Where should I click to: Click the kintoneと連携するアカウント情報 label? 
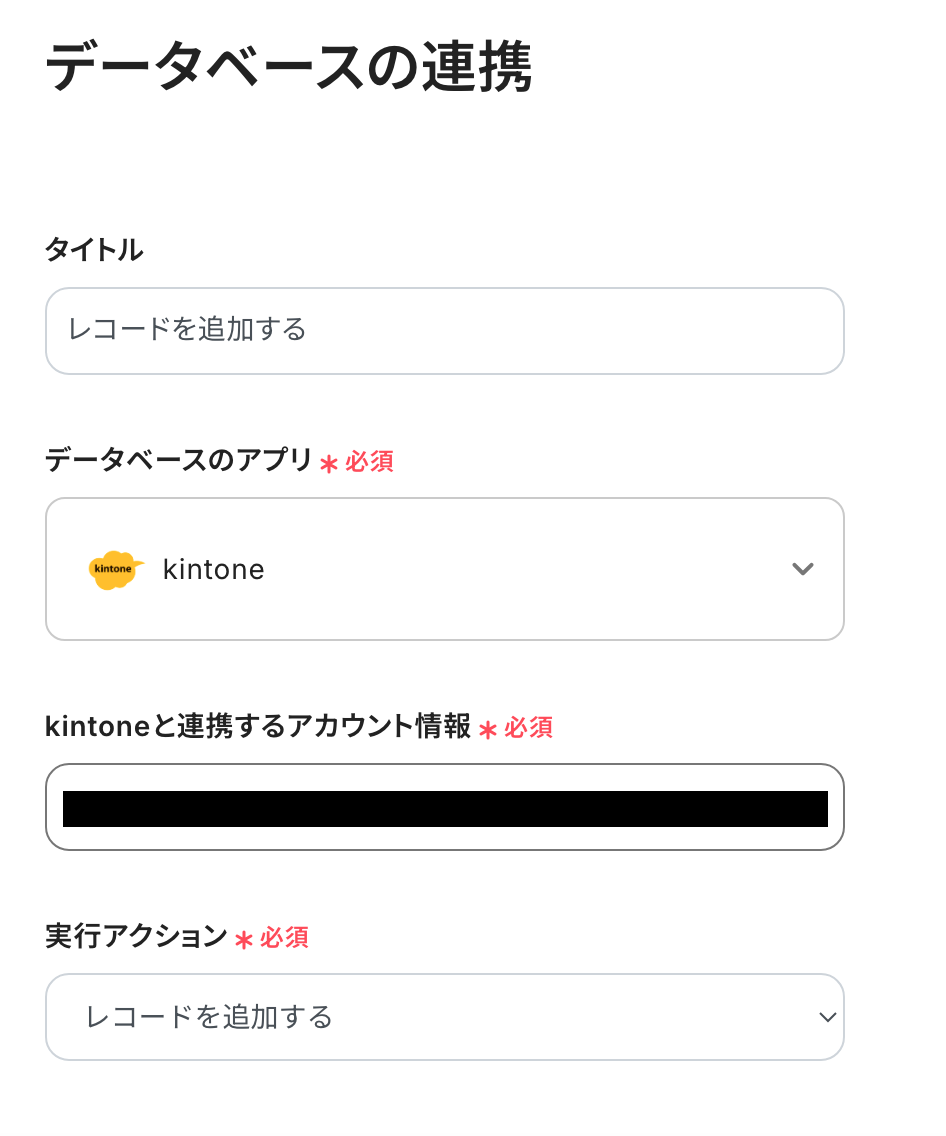[257, 727]
